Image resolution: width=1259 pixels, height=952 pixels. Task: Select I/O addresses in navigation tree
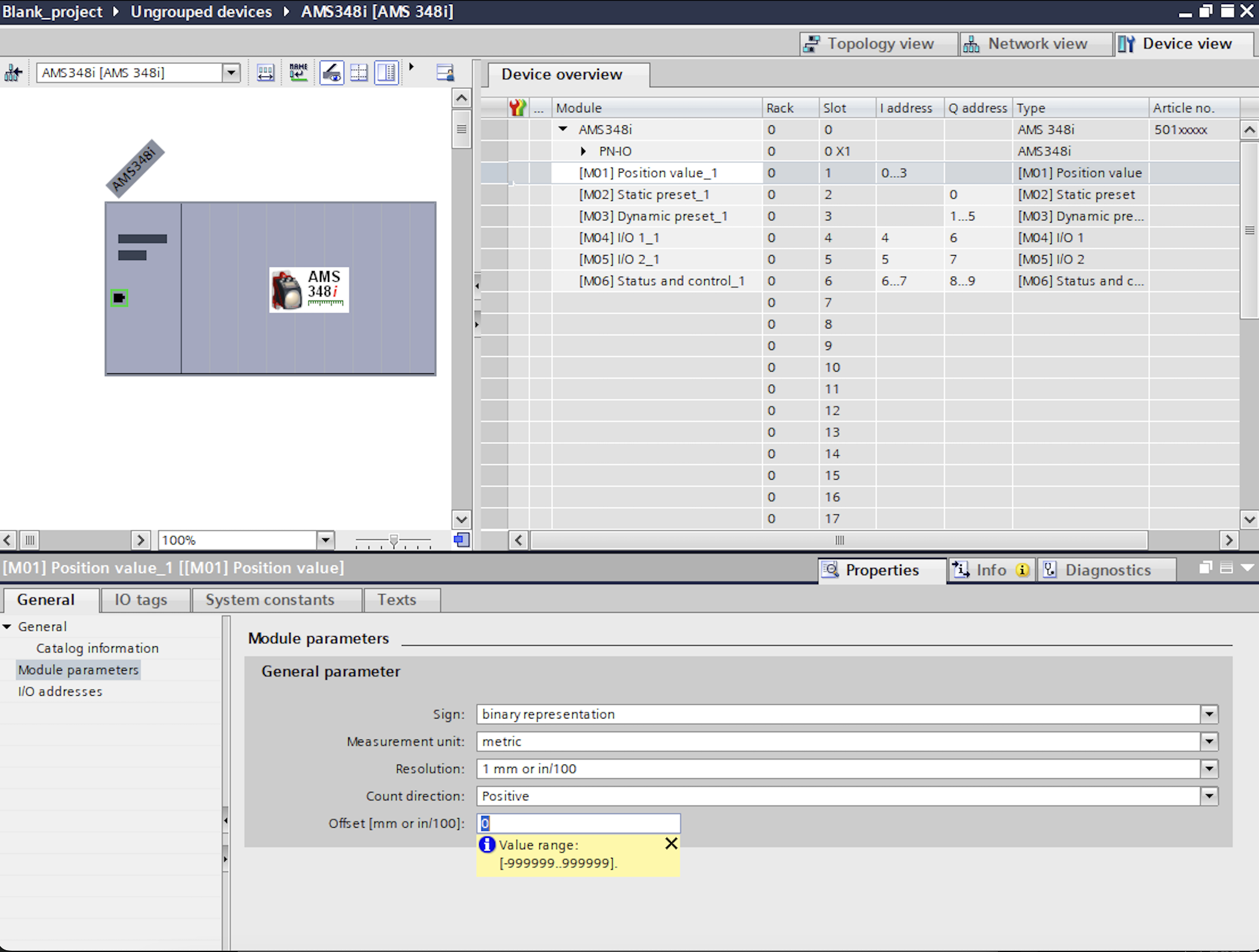tap(60, 691)
